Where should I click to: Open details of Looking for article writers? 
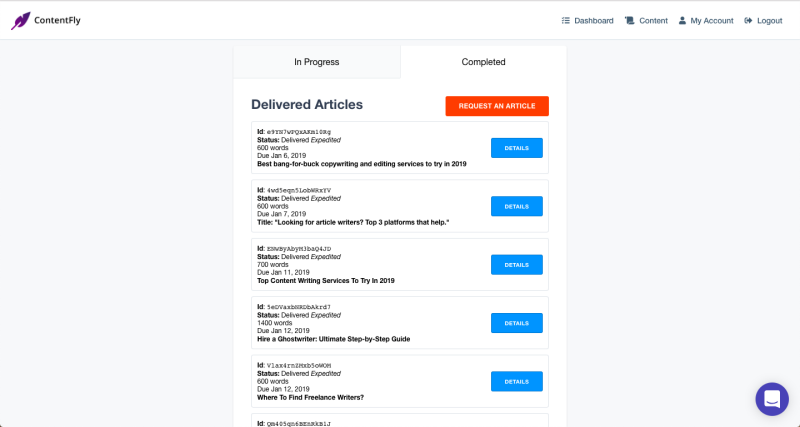[x=517, y=207]
